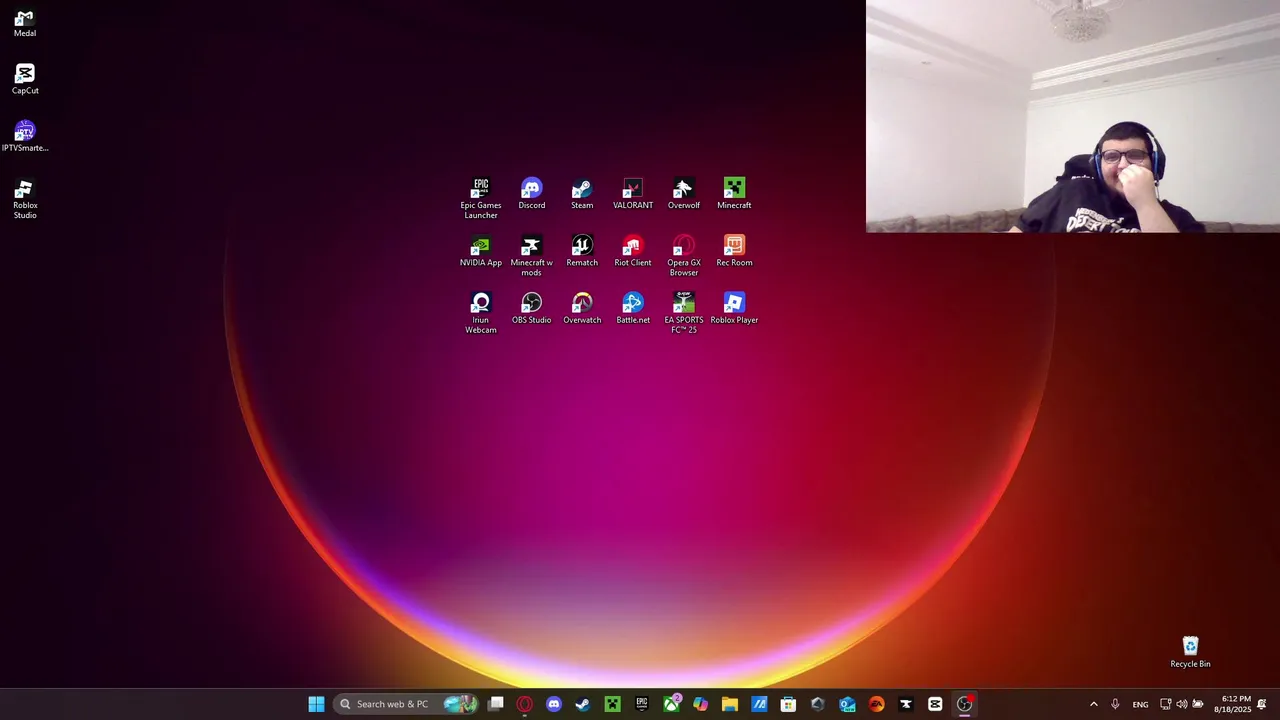Viewport: 1280px width, 720px height.
Task: Open Steam from the taskbar
Action: point(583,704)
